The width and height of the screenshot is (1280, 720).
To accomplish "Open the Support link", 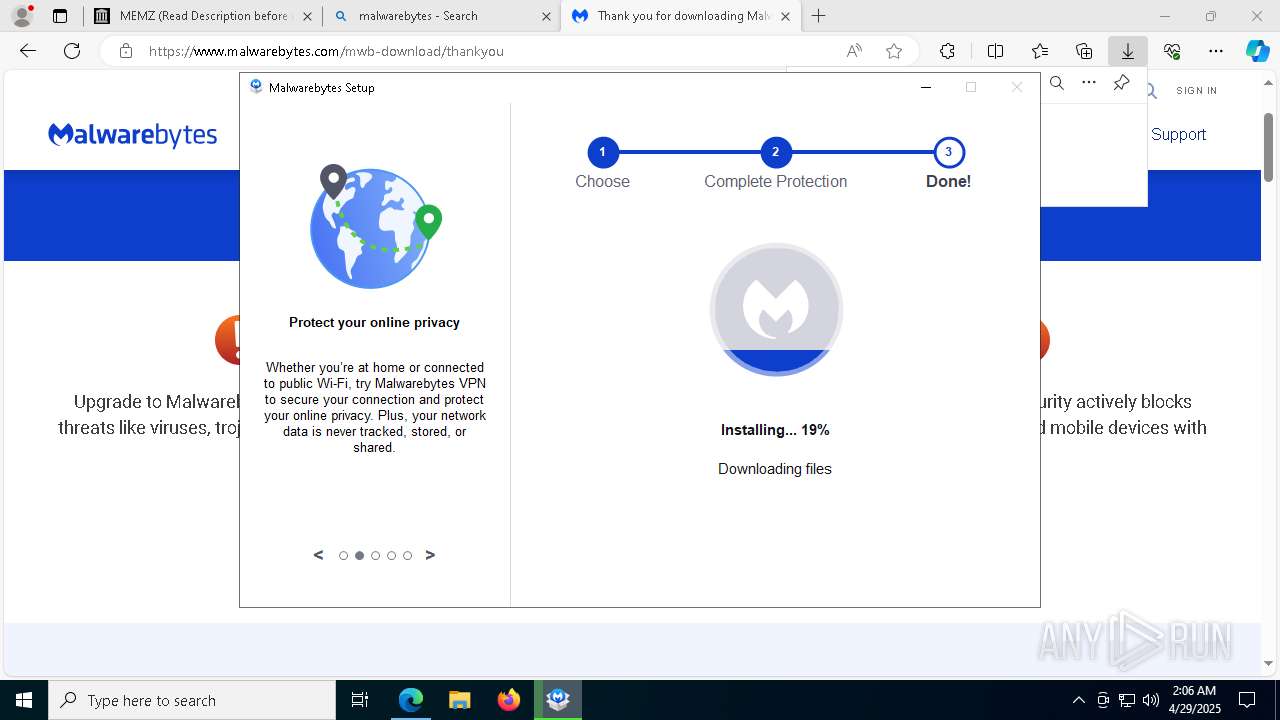I will tap(1178, 134).
